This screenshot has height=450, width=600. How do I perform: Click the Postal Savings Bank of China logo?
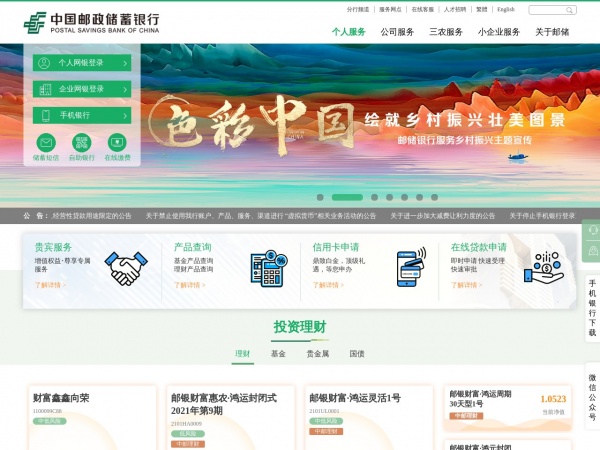91,23
